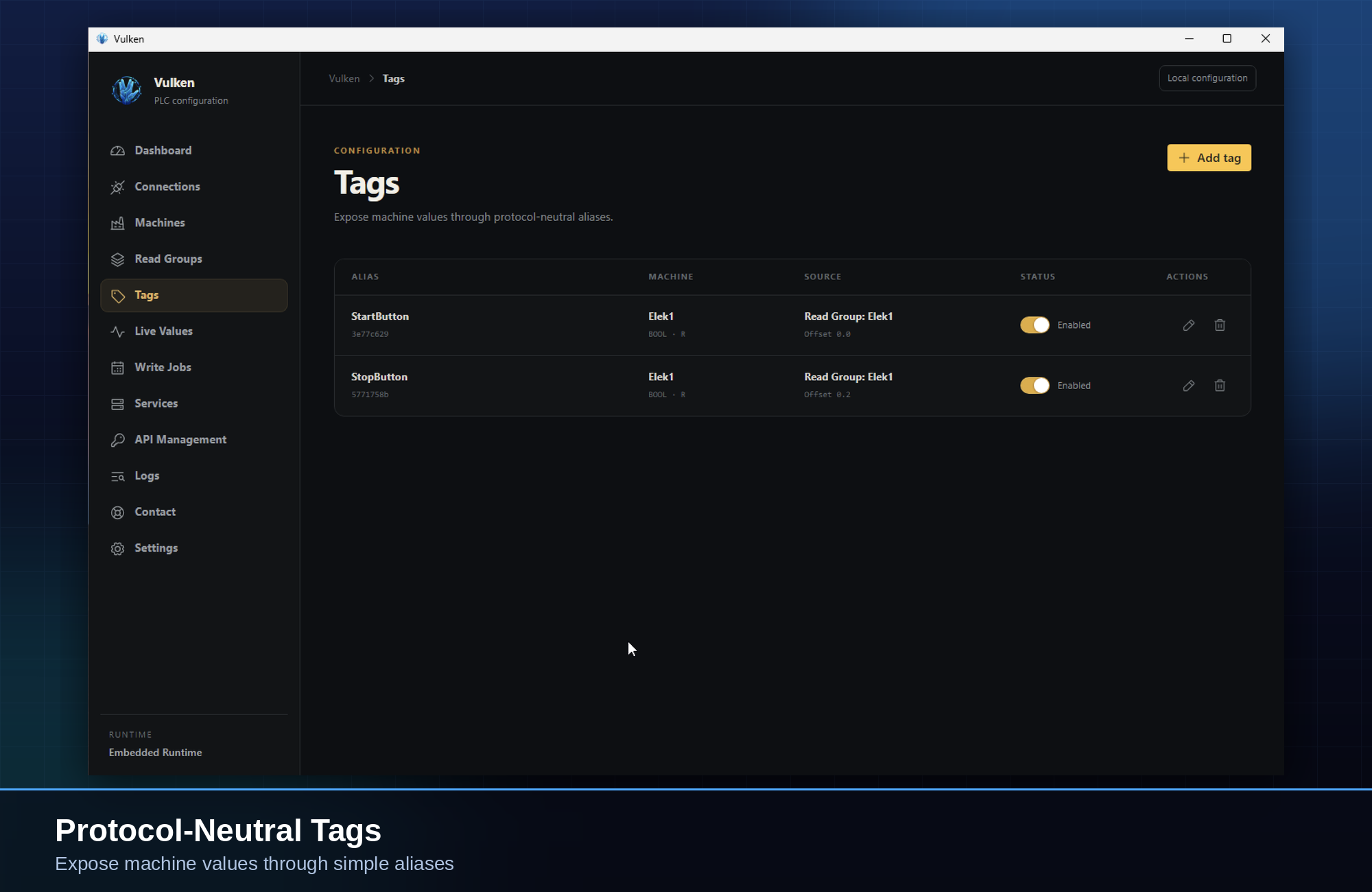Viewport: 1372px width, 892px height.
Task: Click the ALIAS column header
Action: [x=365, y=277]
